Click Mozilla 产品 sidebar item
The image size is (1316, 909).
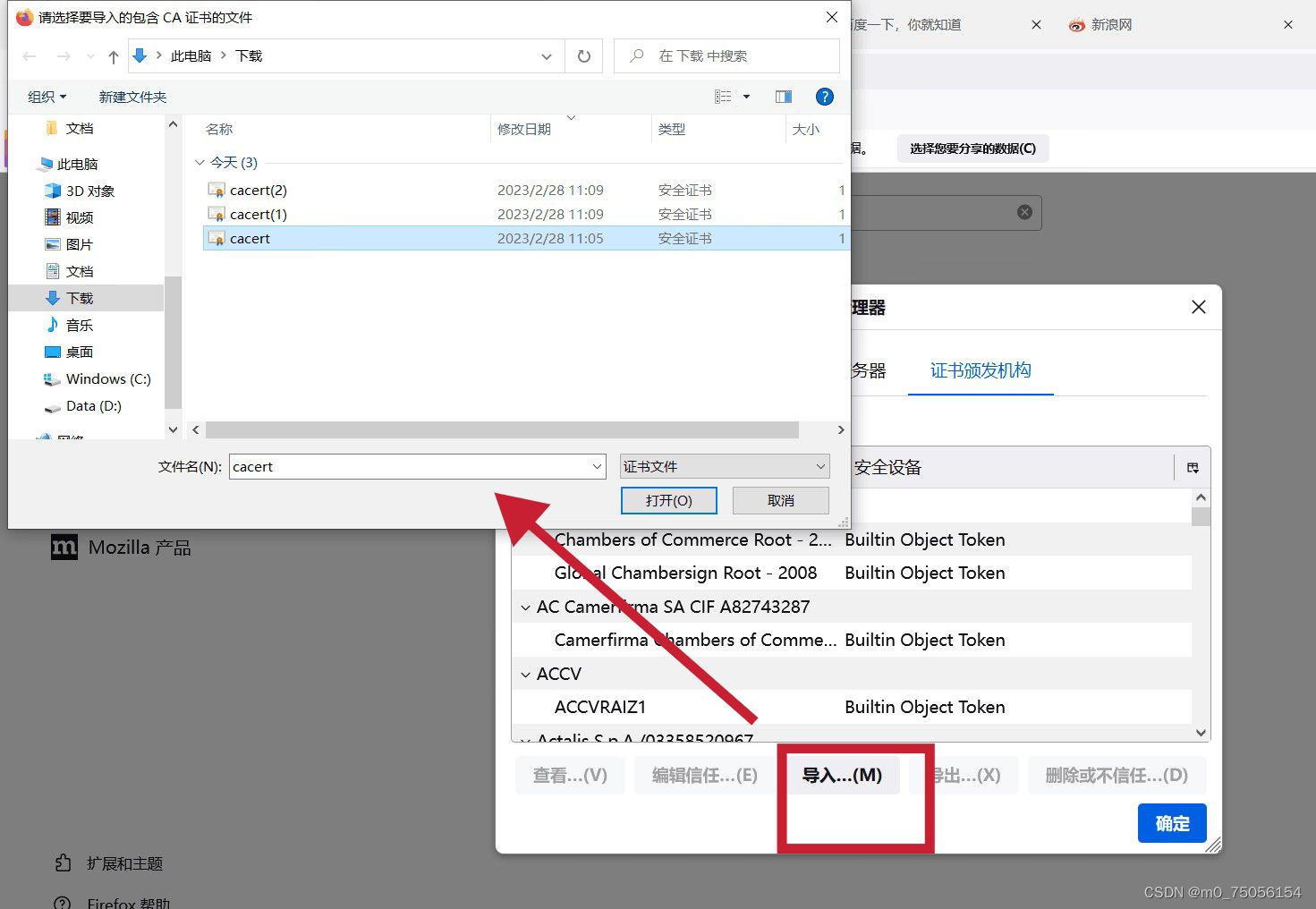click(x=121, y=548)
